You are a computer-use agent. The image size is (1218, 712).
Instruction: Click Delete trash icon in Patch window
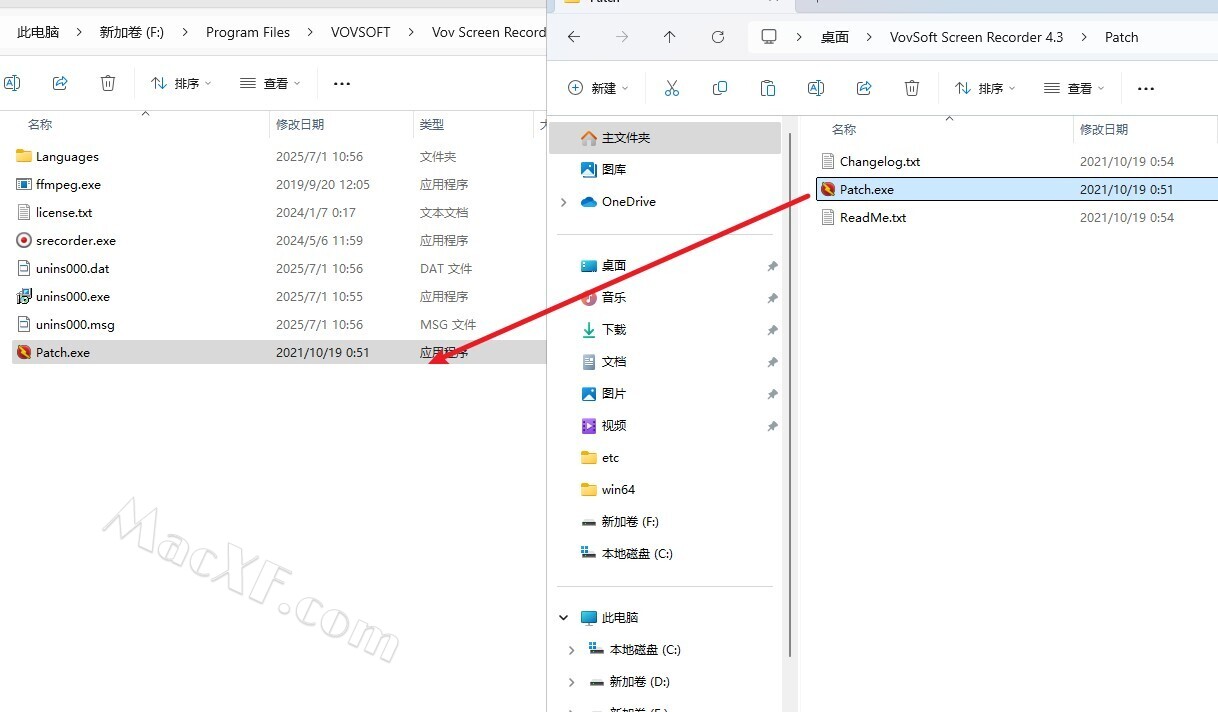pyautogui.click(x=912, y=88)
